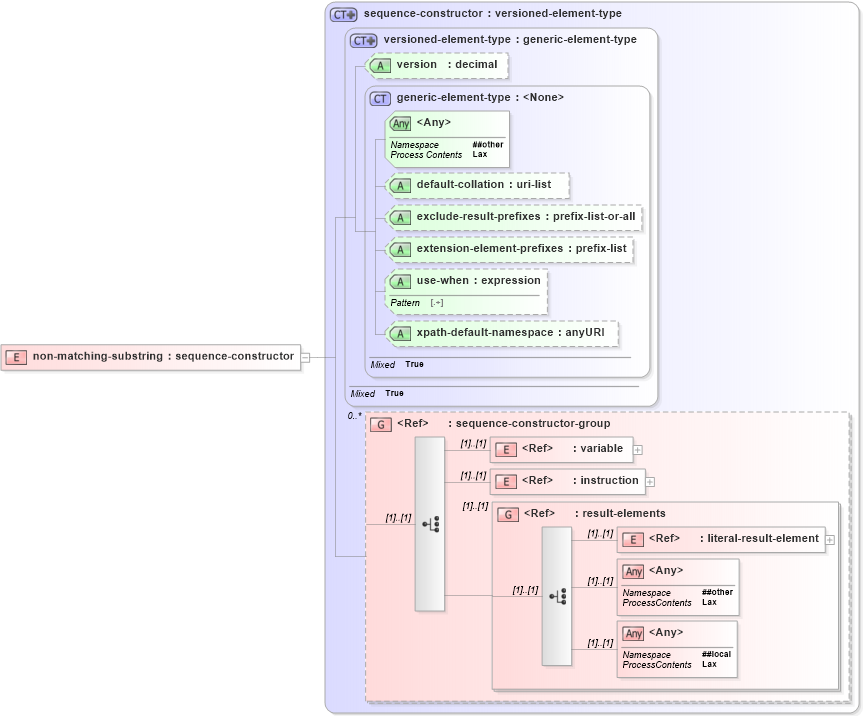Toggle the CT+ badge on sequence-constructor
This screenshot has width=863, height=716.
click(x=344, y=13)
